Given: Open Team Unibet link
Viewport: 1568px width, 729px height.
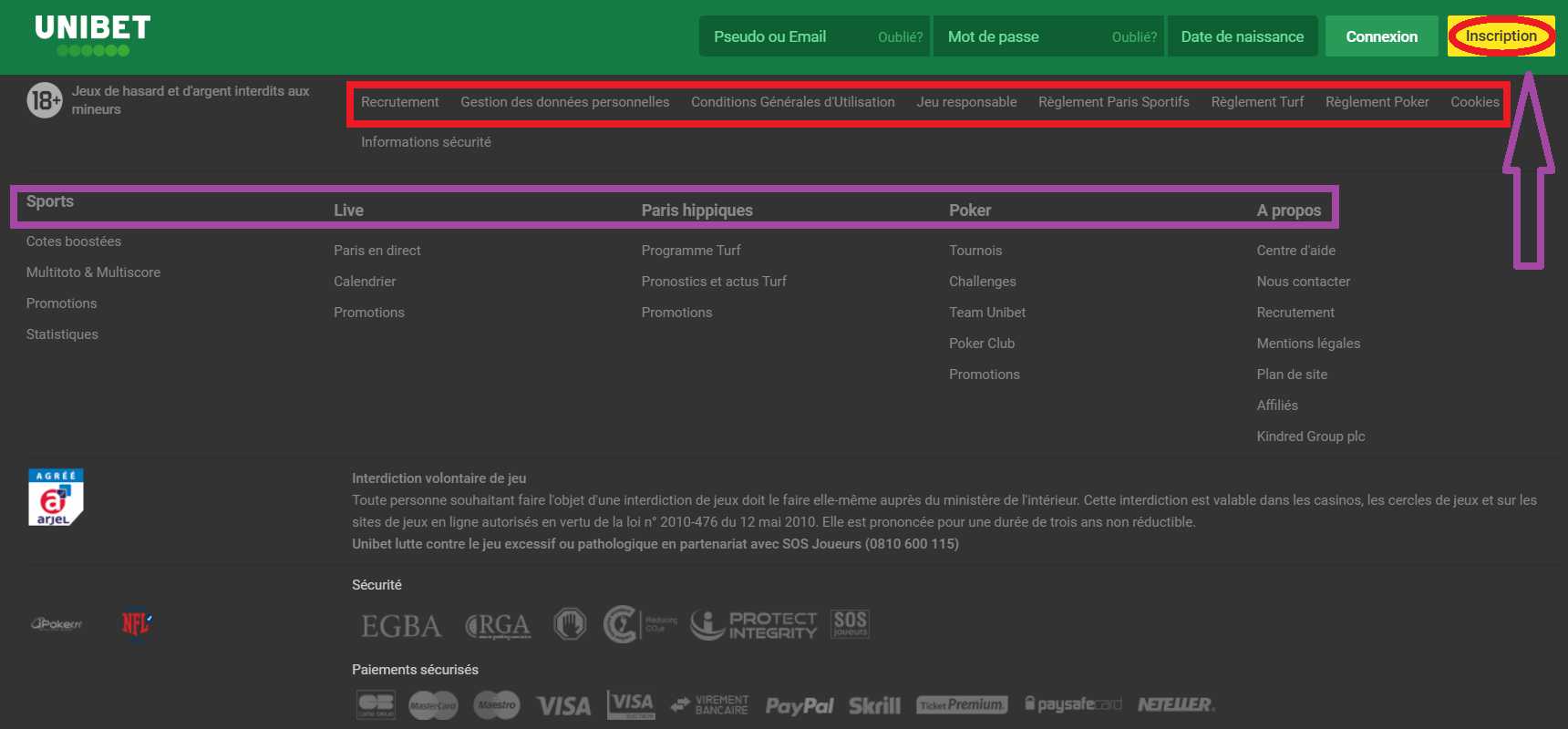Looking at the screenshot, I should click(x=987, y=313).
